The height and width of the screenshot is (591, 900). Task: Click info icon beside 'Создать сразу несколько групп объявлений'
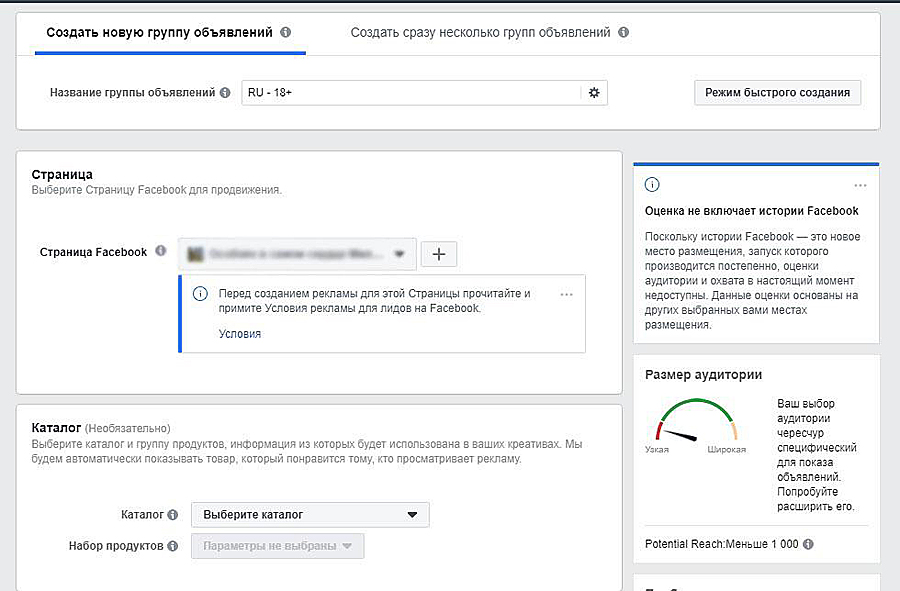click(x=624, y=33)
